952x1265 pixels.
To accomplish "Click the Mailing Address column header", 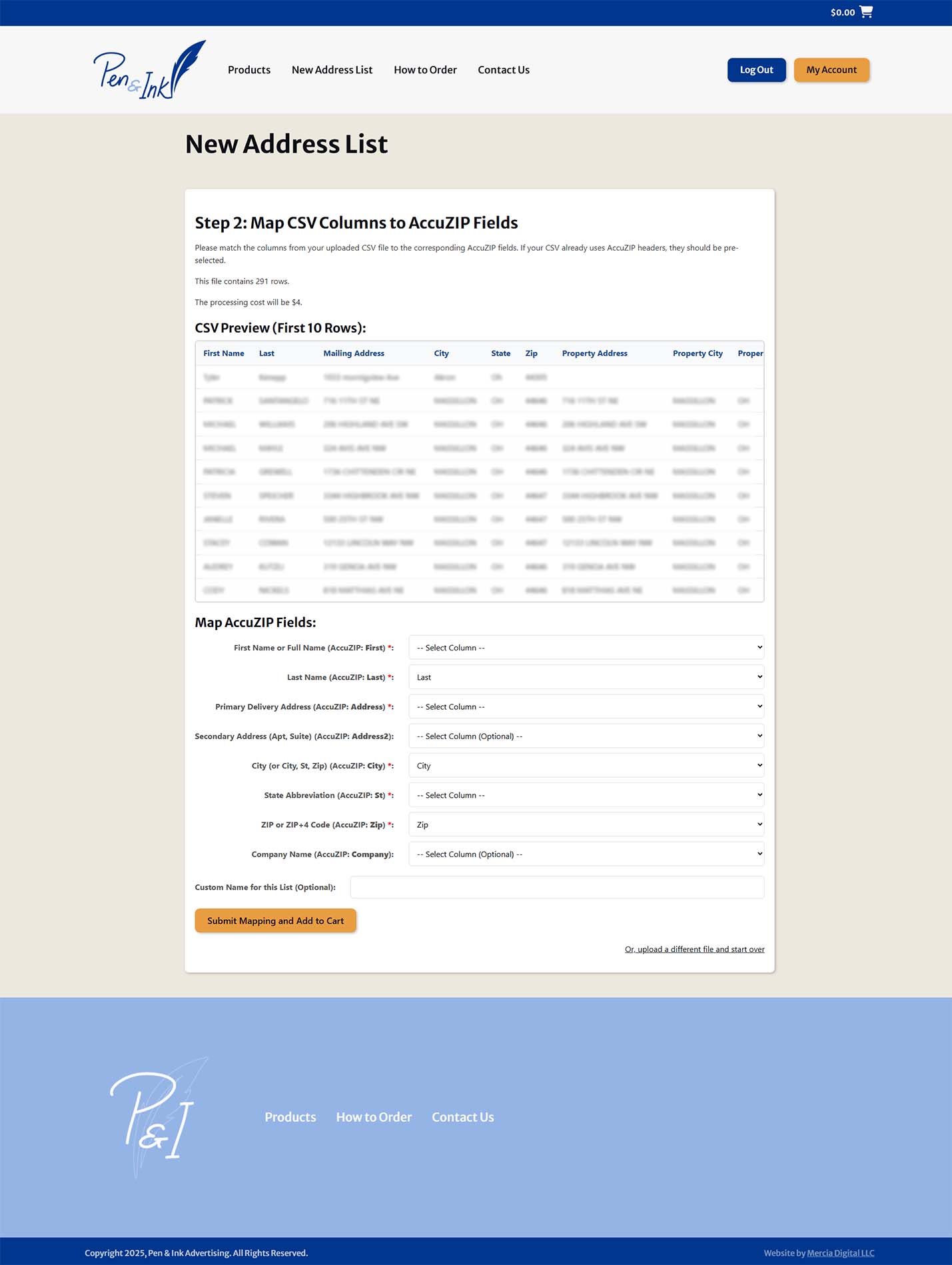I will [x=354, y=353].
